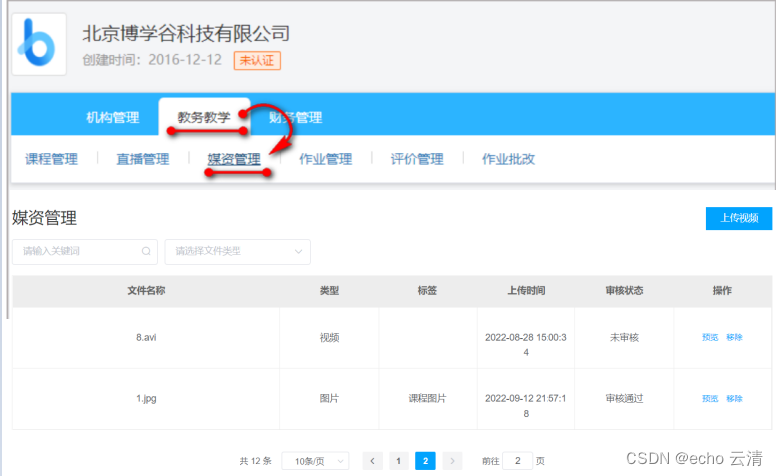Go to 直播管理 submenu item
This screenshot has width=778, height=476.
143,159
